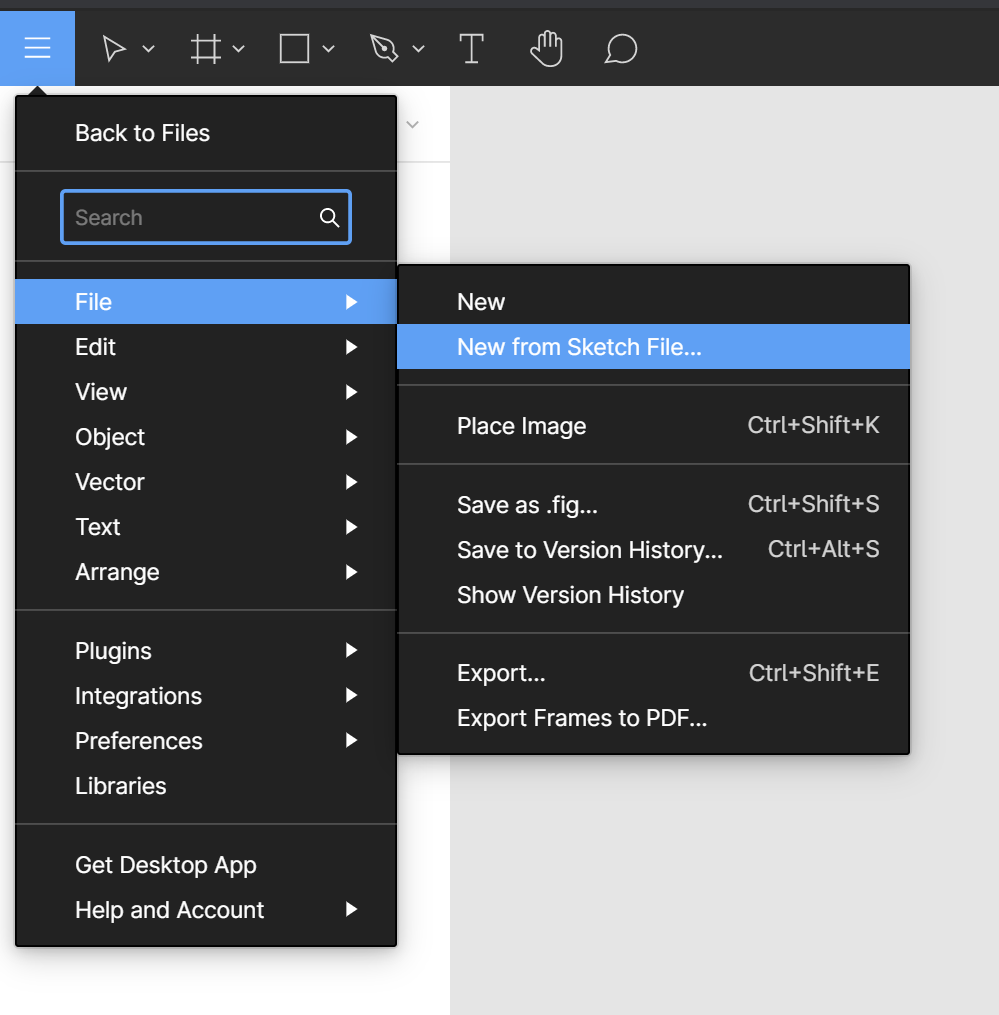999x1015 pixels.
Task: Open the Edit submenu
Action: pos(206,347)
